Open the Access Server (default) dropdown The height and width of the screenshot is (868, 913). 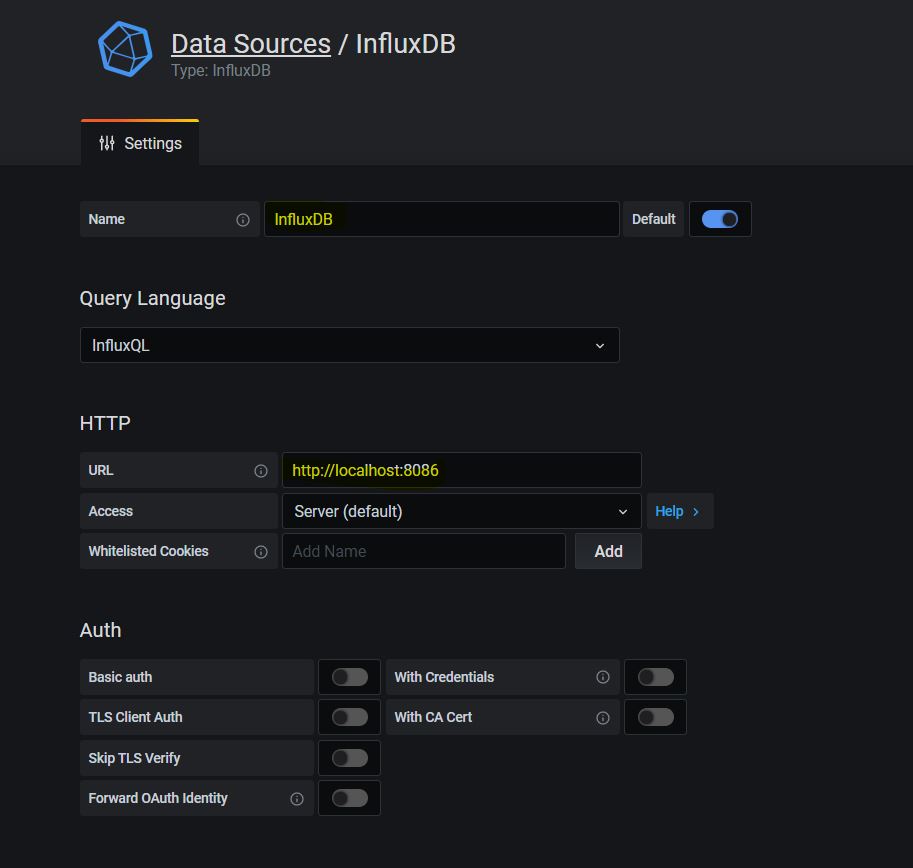[x=462, y=511]
